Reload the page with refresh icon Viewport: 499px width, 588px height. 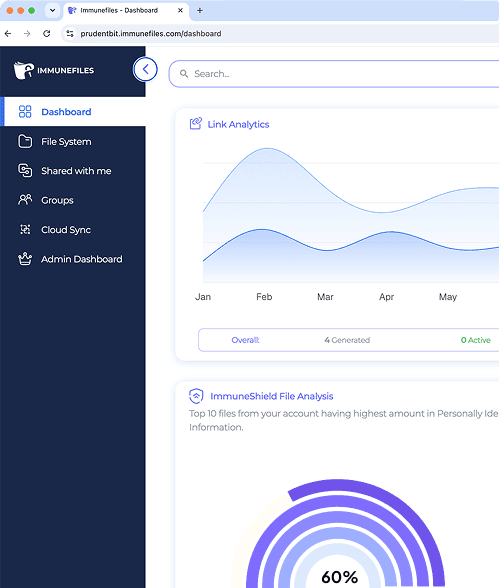[x=46, y=33]
